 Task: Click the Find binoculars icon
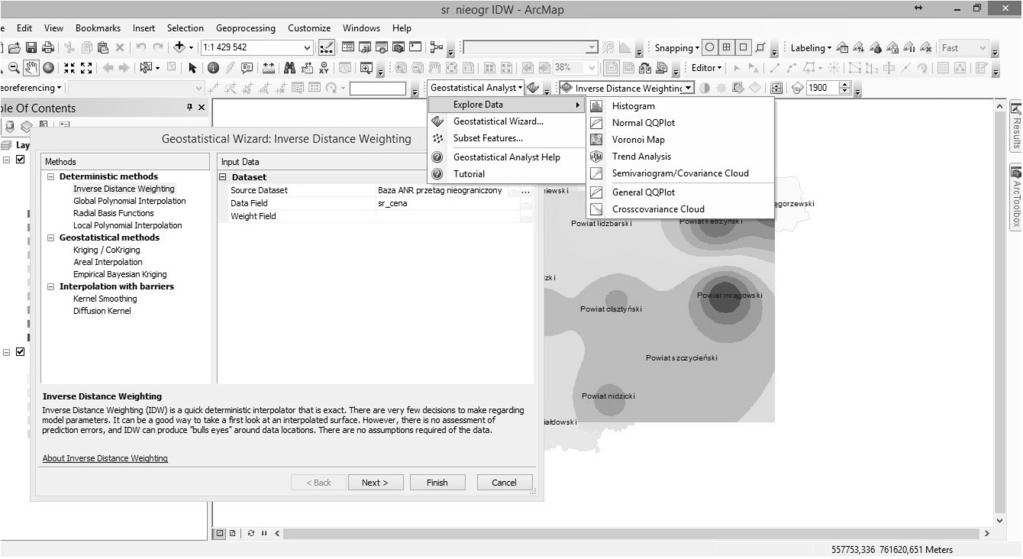click(x=289, y=68)
